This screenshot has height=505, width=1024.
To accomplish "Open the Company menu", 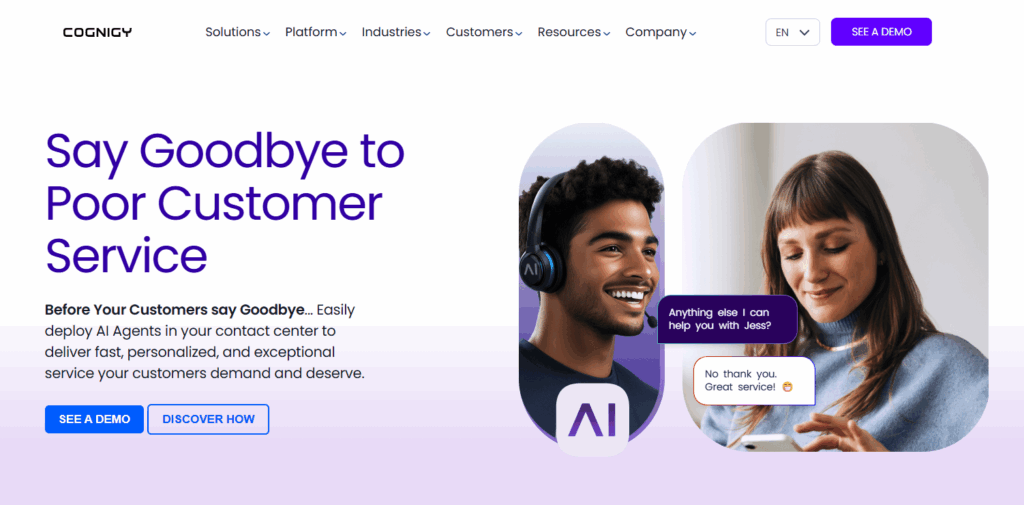I will [x=660, y=32].
